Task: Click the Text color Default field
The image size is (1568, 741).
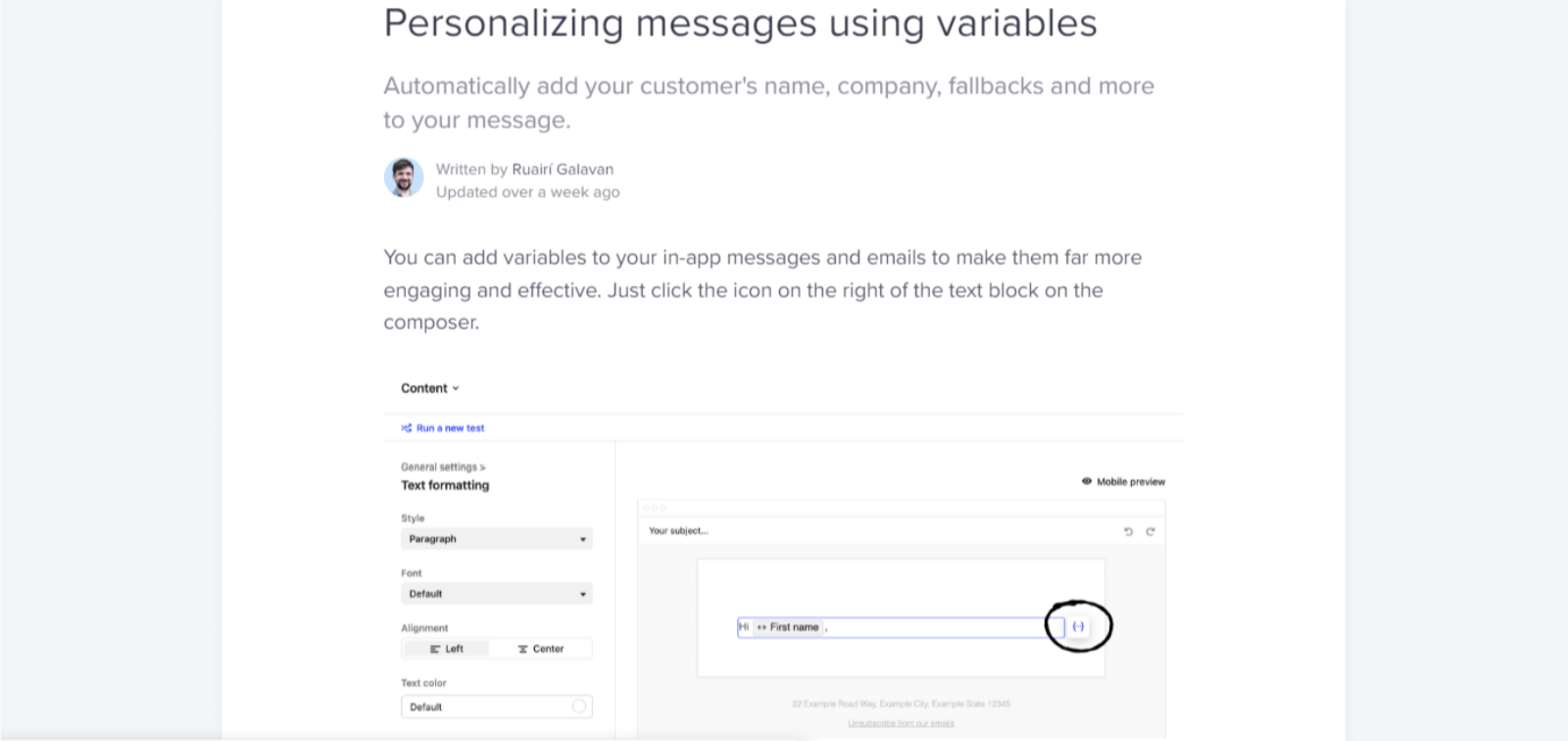Action: point(497,707)
